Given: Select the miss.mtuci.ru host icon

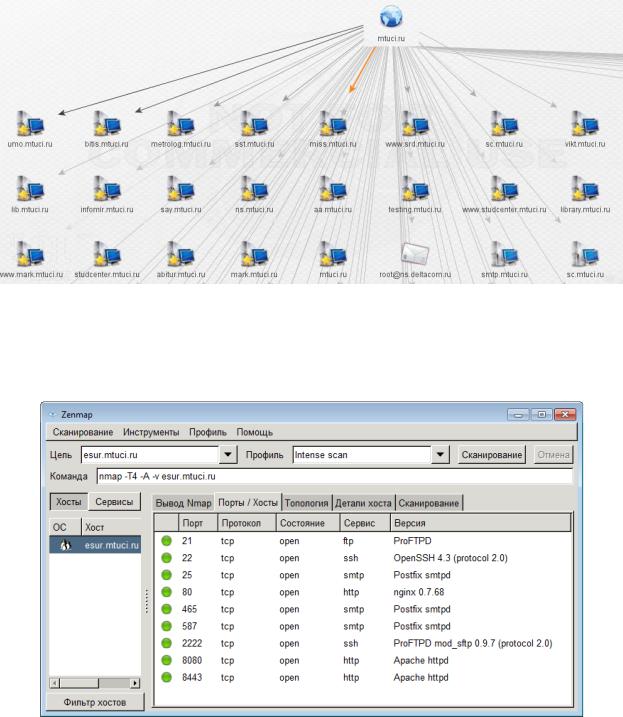Looking at the screenshot, I should (333, 124).
